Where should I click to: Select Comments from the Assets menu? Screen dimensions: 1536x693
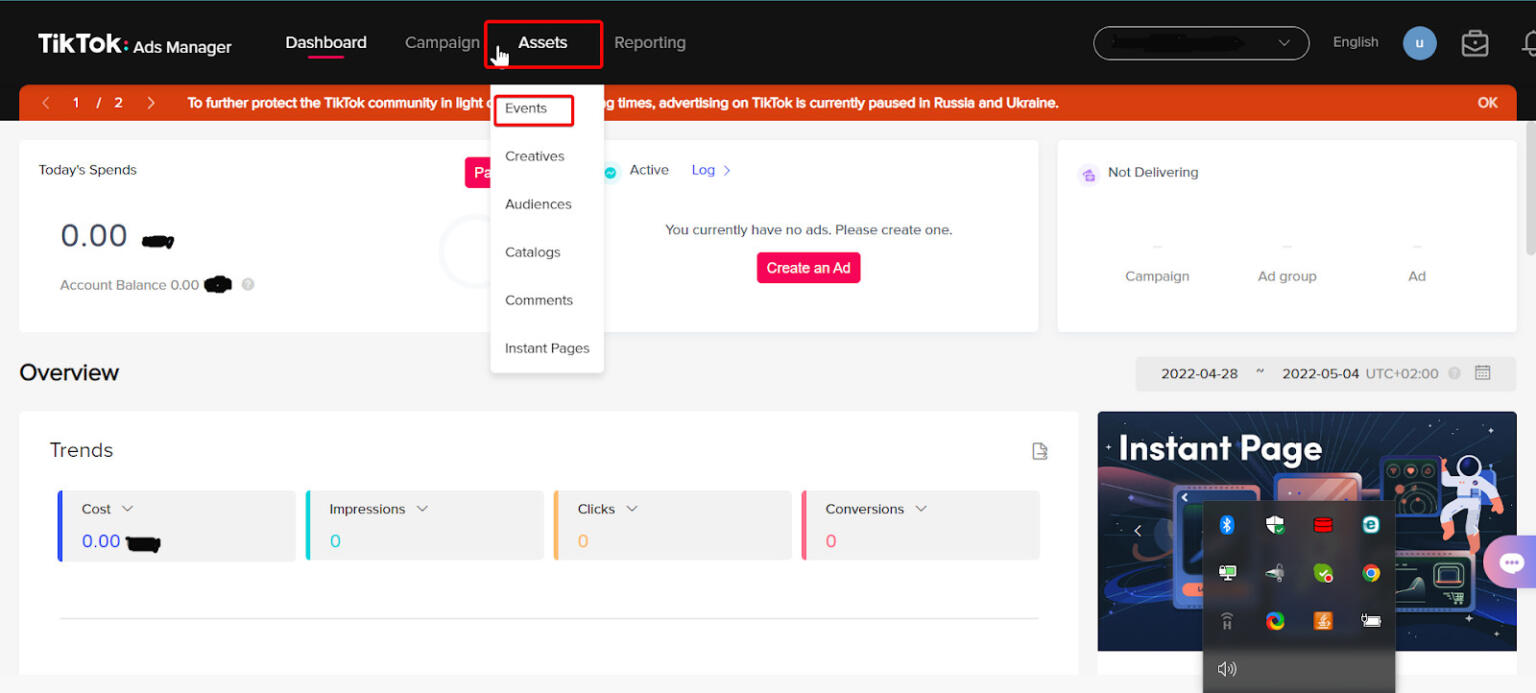[539, 301]
